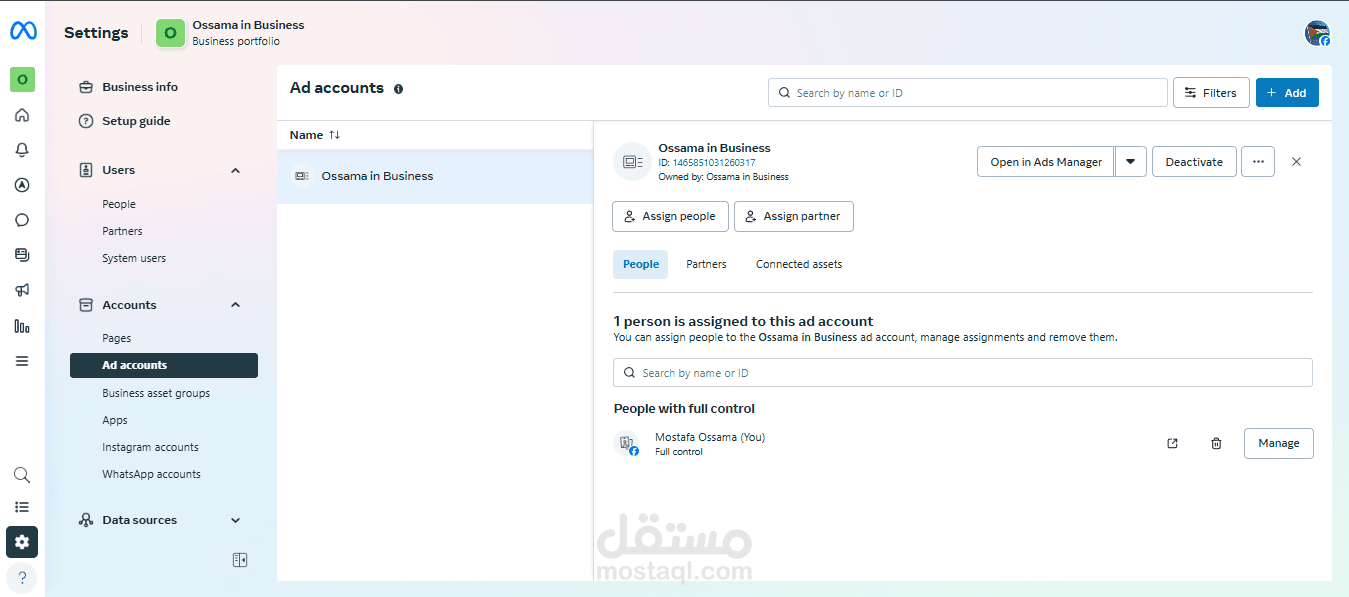
Task: Click the Mostafa Ossama (You) name
Action: tap(710, 437)
